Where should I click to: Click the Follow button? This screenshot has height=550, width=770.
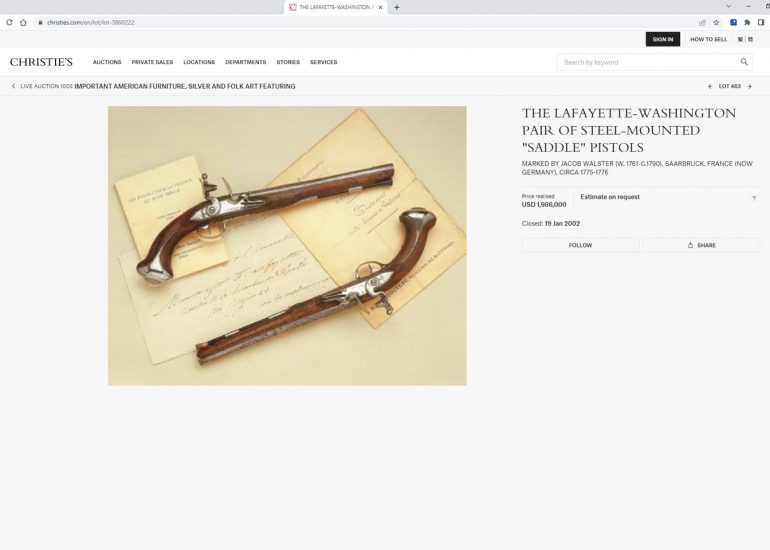580,245
